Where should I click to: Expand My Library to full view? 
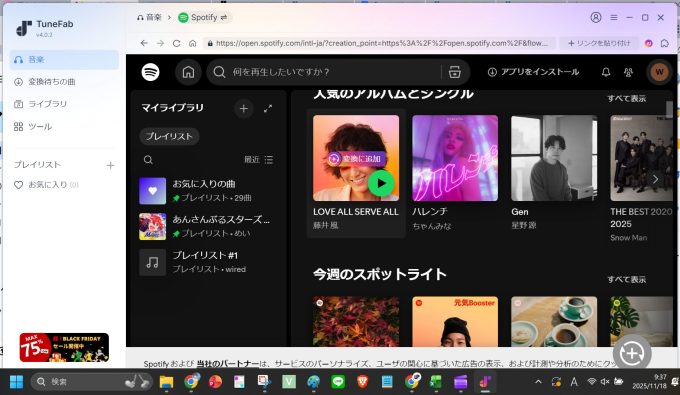[268, 108]
